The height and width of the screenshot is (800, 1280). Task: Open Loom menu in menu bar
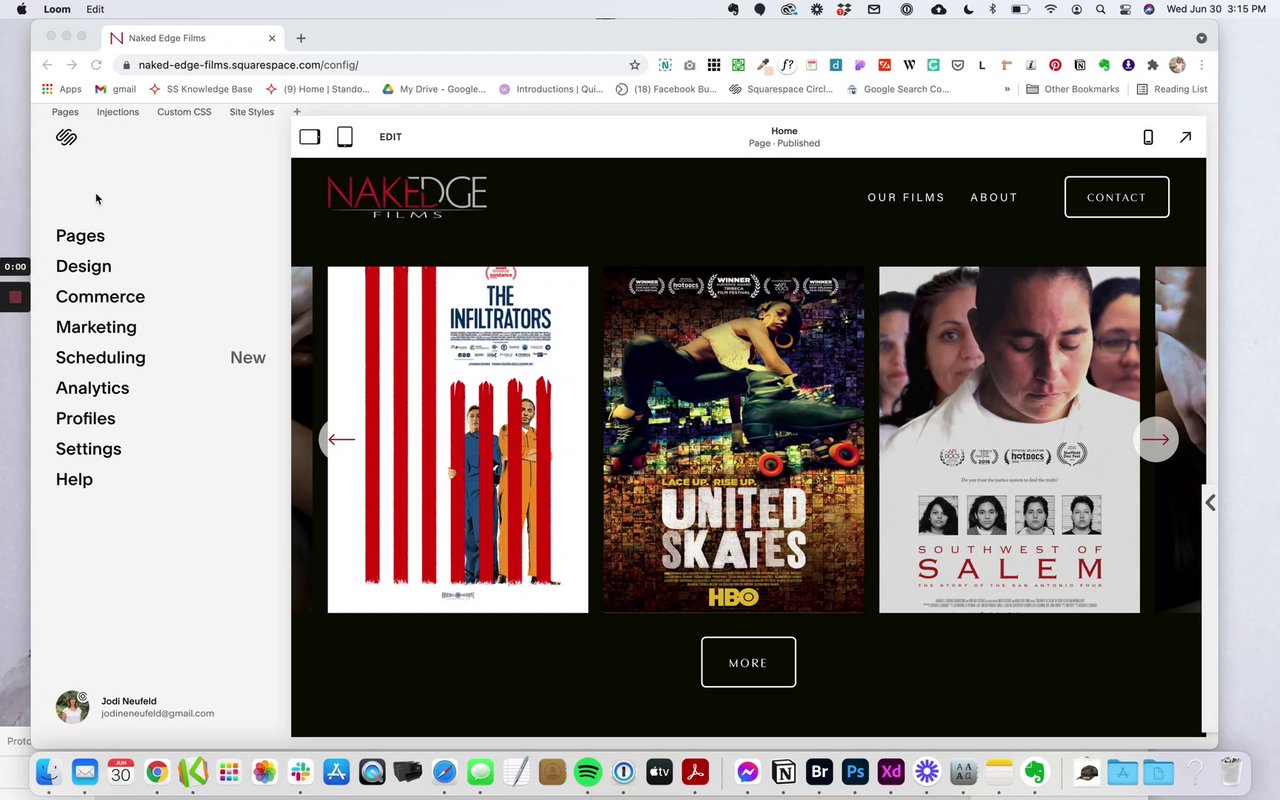(57, 9)
